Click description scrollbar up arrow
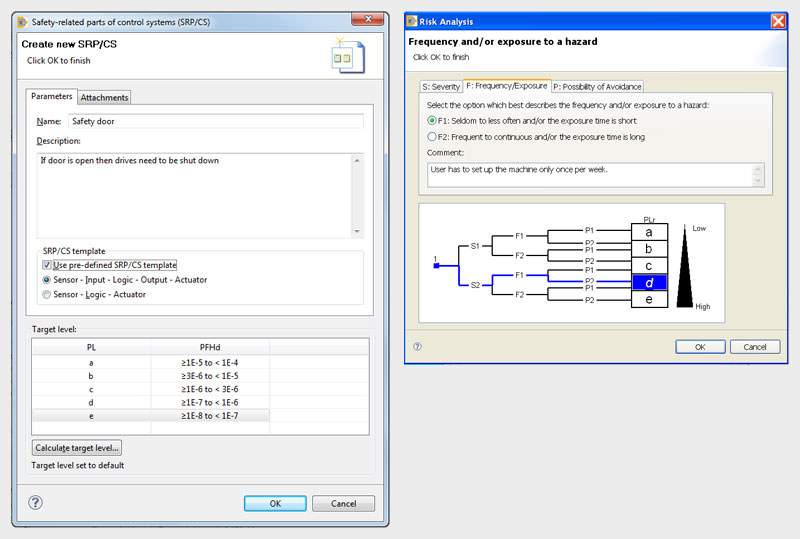 [357, 160]
